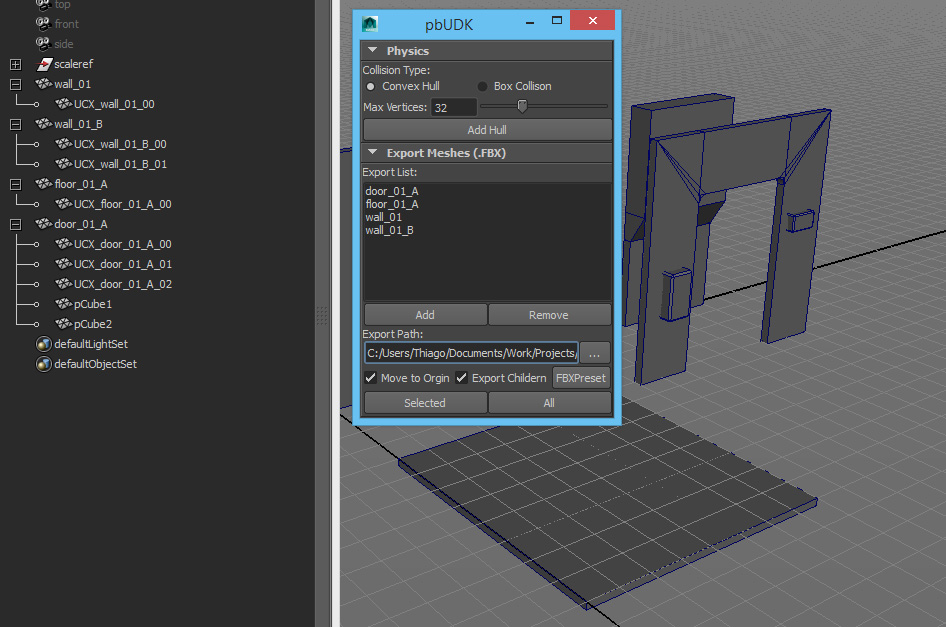Screen dimensions: 946x627
Task: Click mesh icon of pCube1
Action: tap(63, 304)
